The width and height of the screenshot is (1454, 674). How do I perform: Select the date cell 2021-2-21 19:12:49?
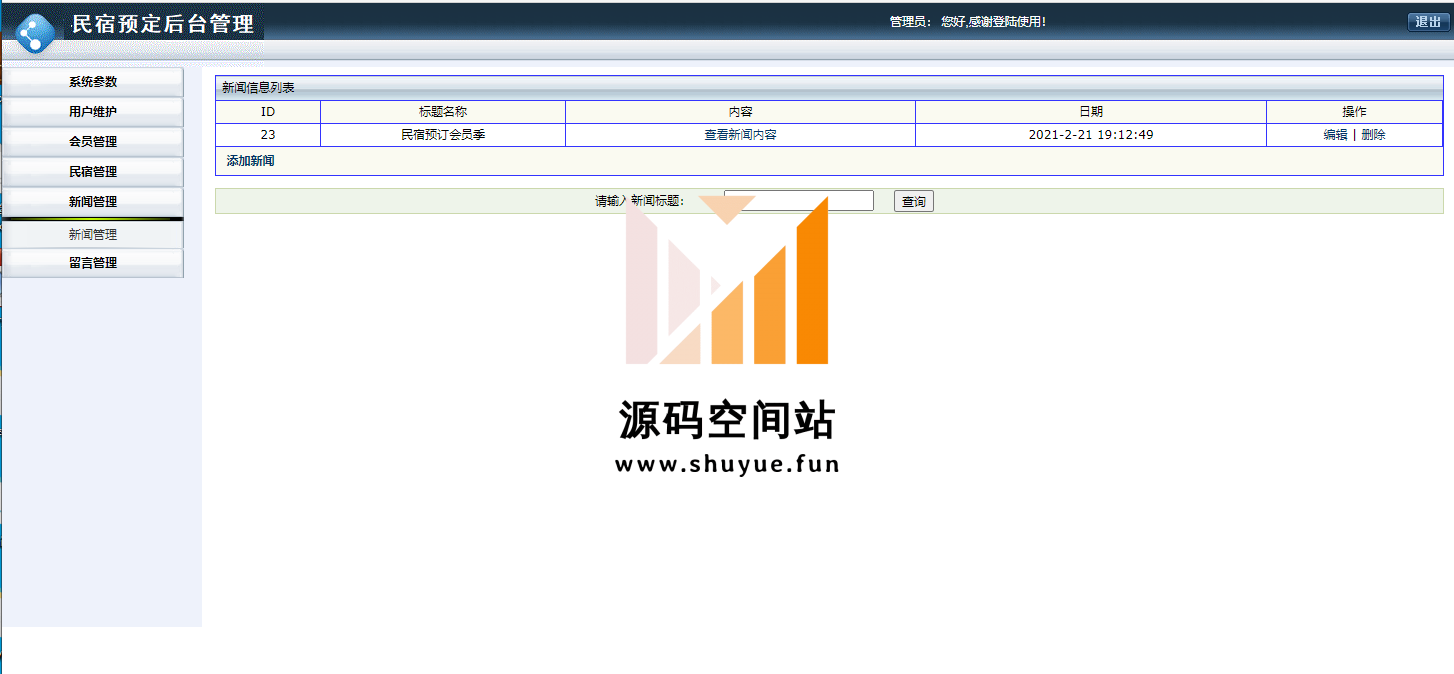pyautogui.click(x=1091, y=135)
